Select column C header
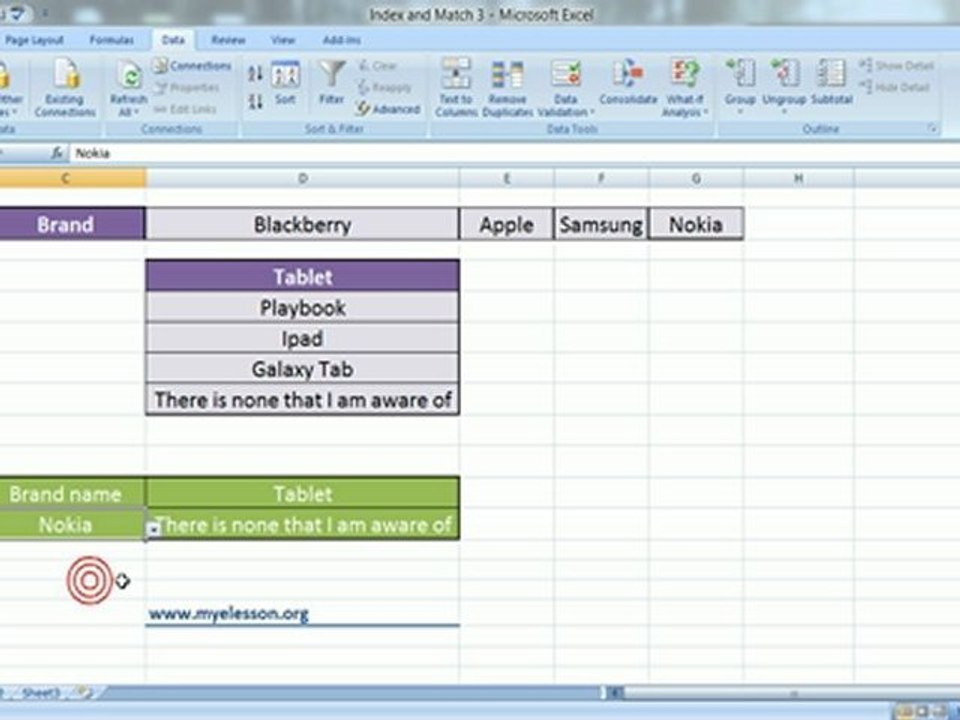This screenshot has width=960, height=720. (x=72, y=178)
